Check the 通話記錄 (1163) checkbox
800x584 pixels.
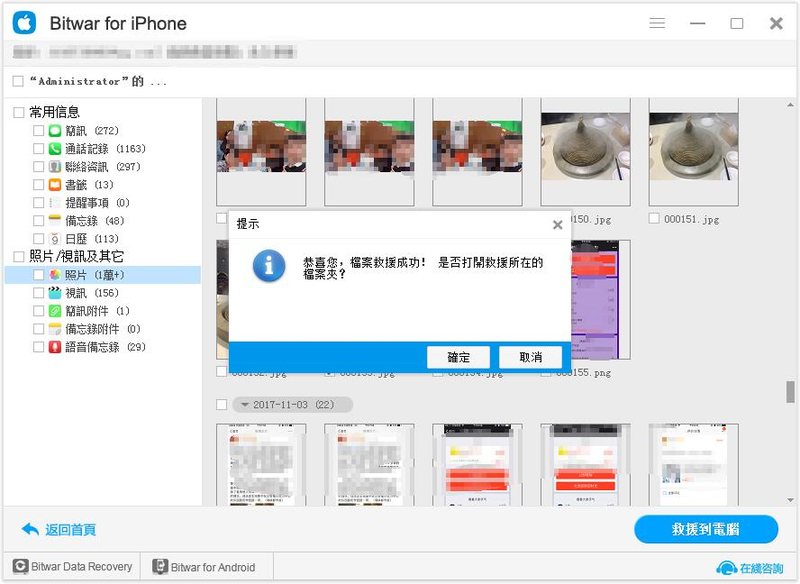point(38,148)
